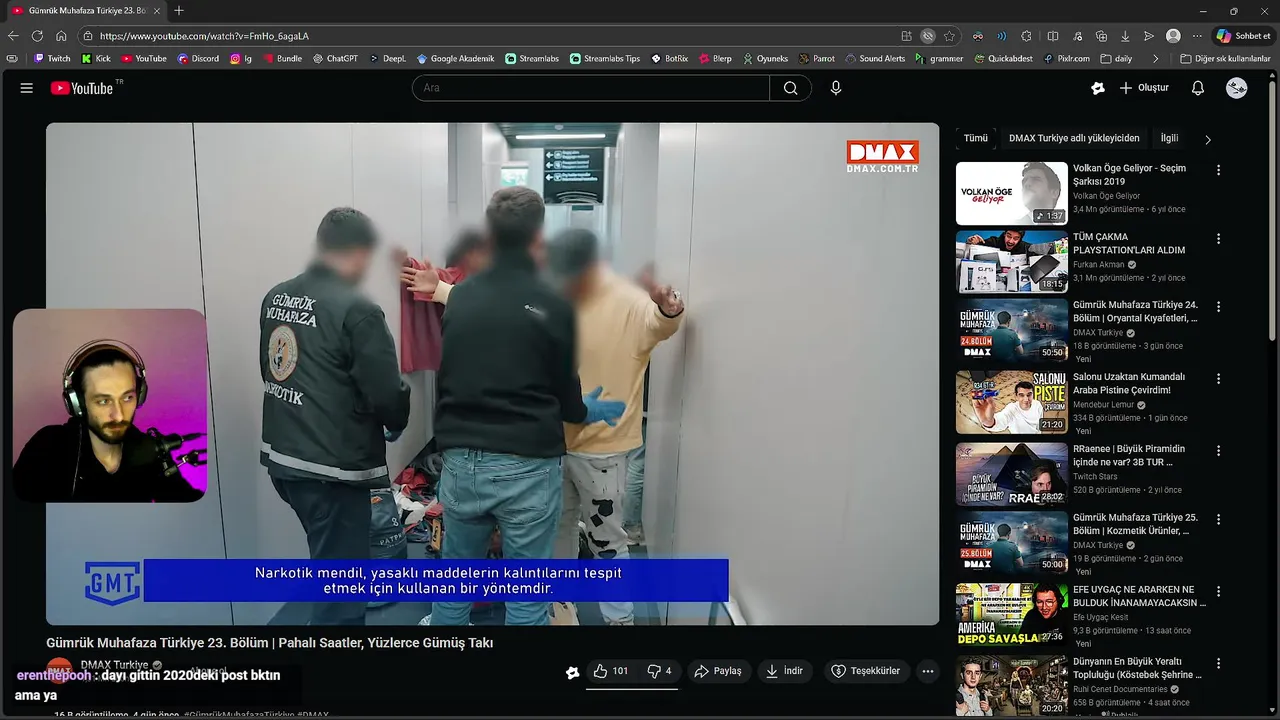
Task: Send thanks via Teşekkürler button
Action: click(x=866, y=671)
